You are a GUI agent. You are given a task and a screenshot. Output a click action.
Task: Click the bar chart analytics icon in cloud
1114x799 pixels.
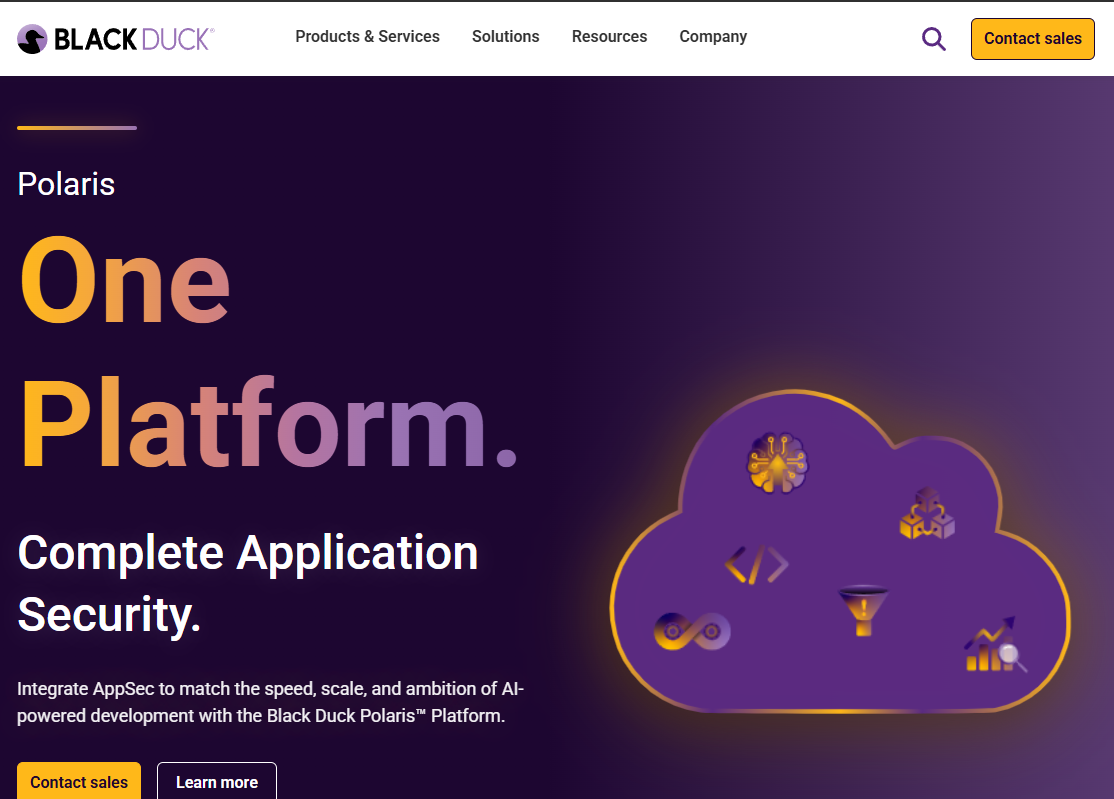[x=995, y=644]
